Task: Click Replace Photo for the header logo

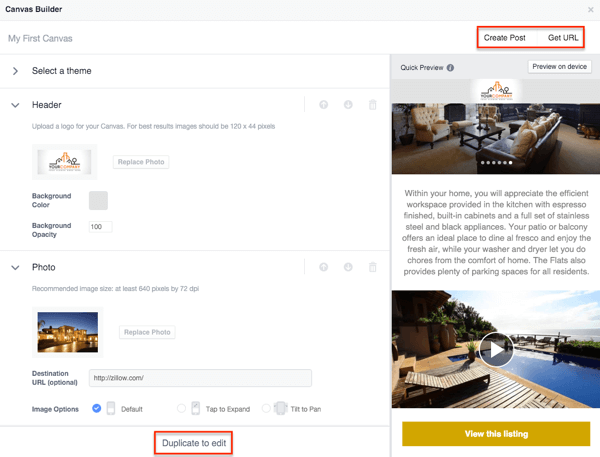Action: tap(141, 162)
